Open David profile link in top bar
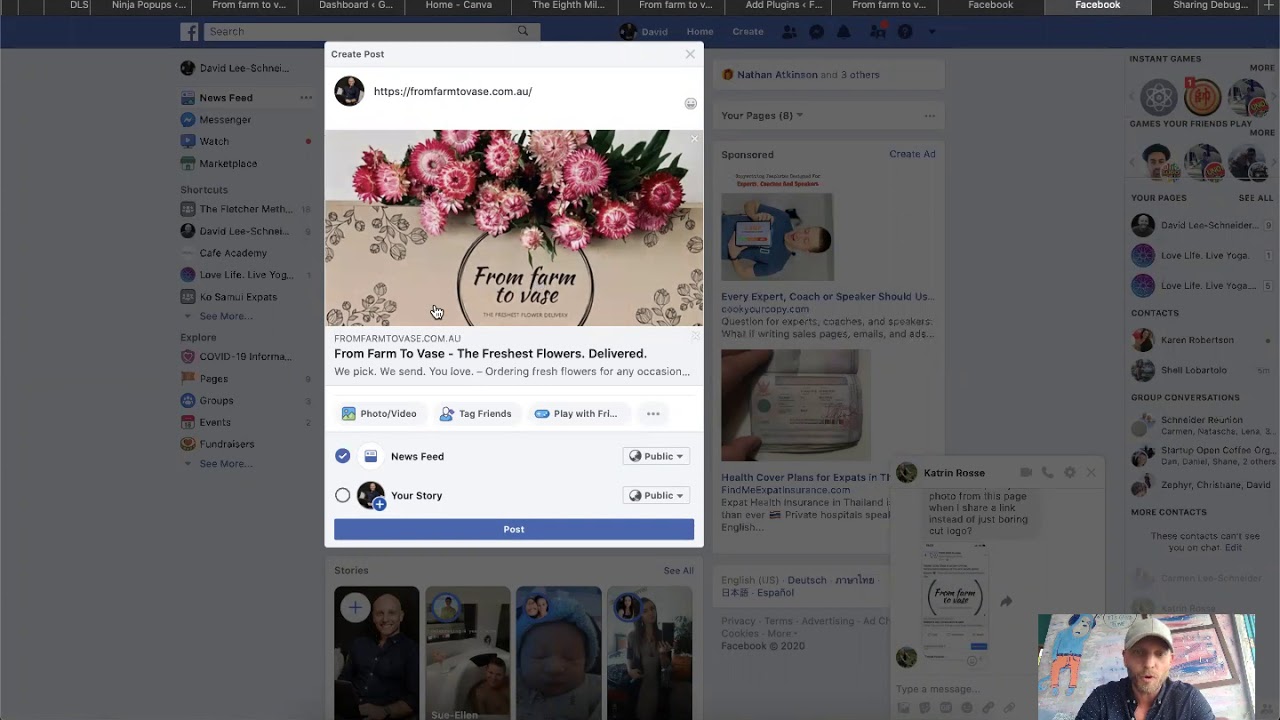 644,32
